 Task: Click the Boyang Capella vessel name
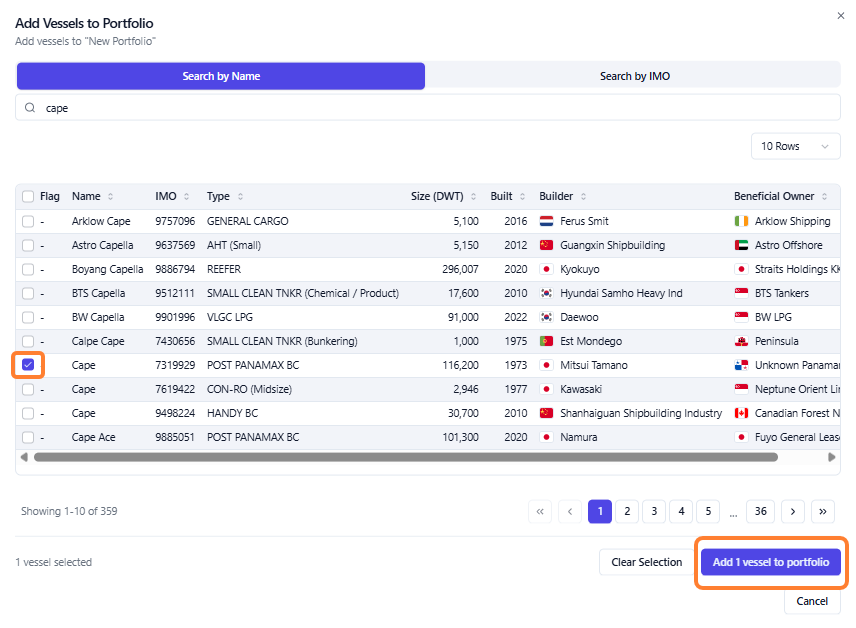coord(108,270)
